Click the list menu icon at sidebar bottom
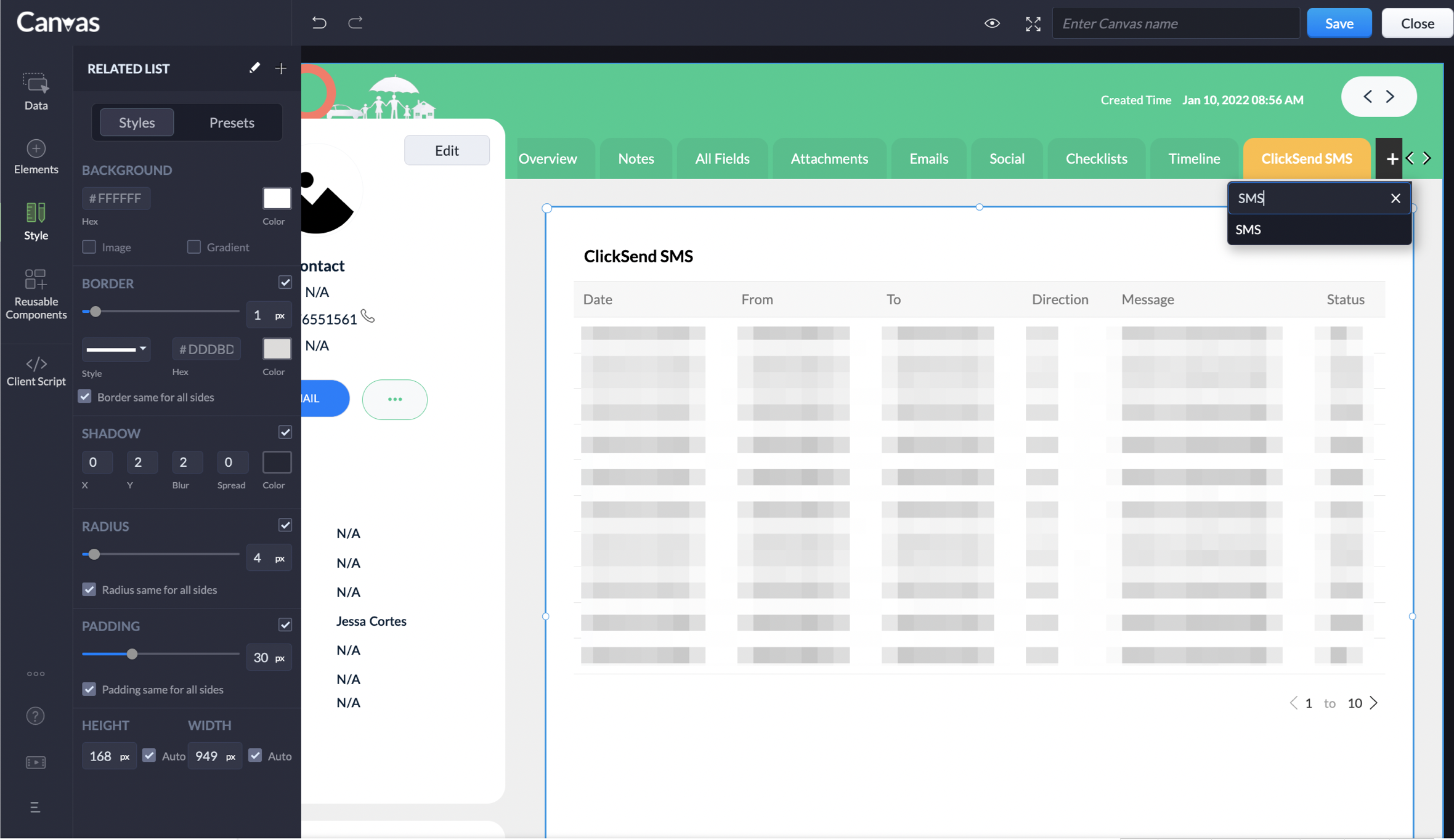The width and height of the screenshot is (1454, 840). point(35,807)
